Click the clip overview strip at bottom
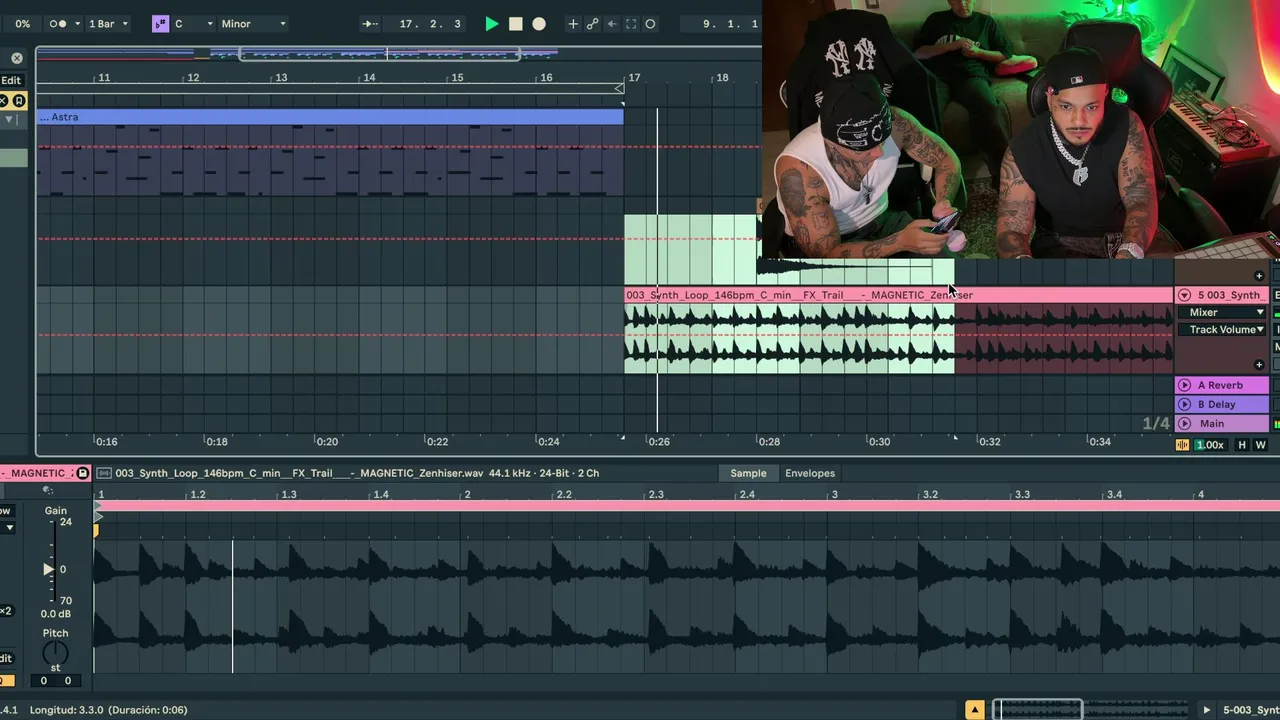 click(1090, 710)
